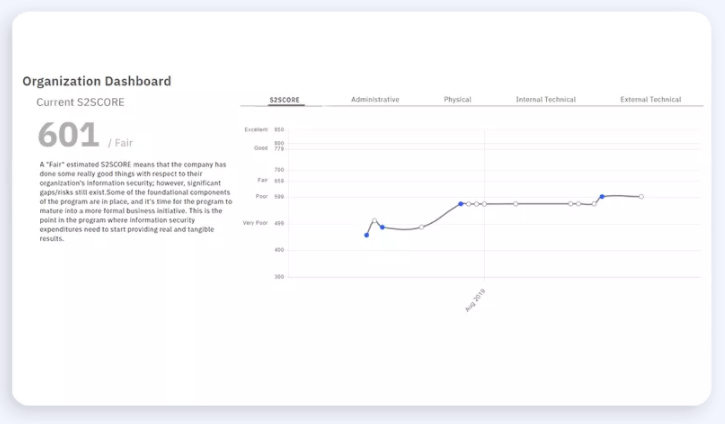Click the Excellent axis label
Screen dimensions: 725x424
257,130
